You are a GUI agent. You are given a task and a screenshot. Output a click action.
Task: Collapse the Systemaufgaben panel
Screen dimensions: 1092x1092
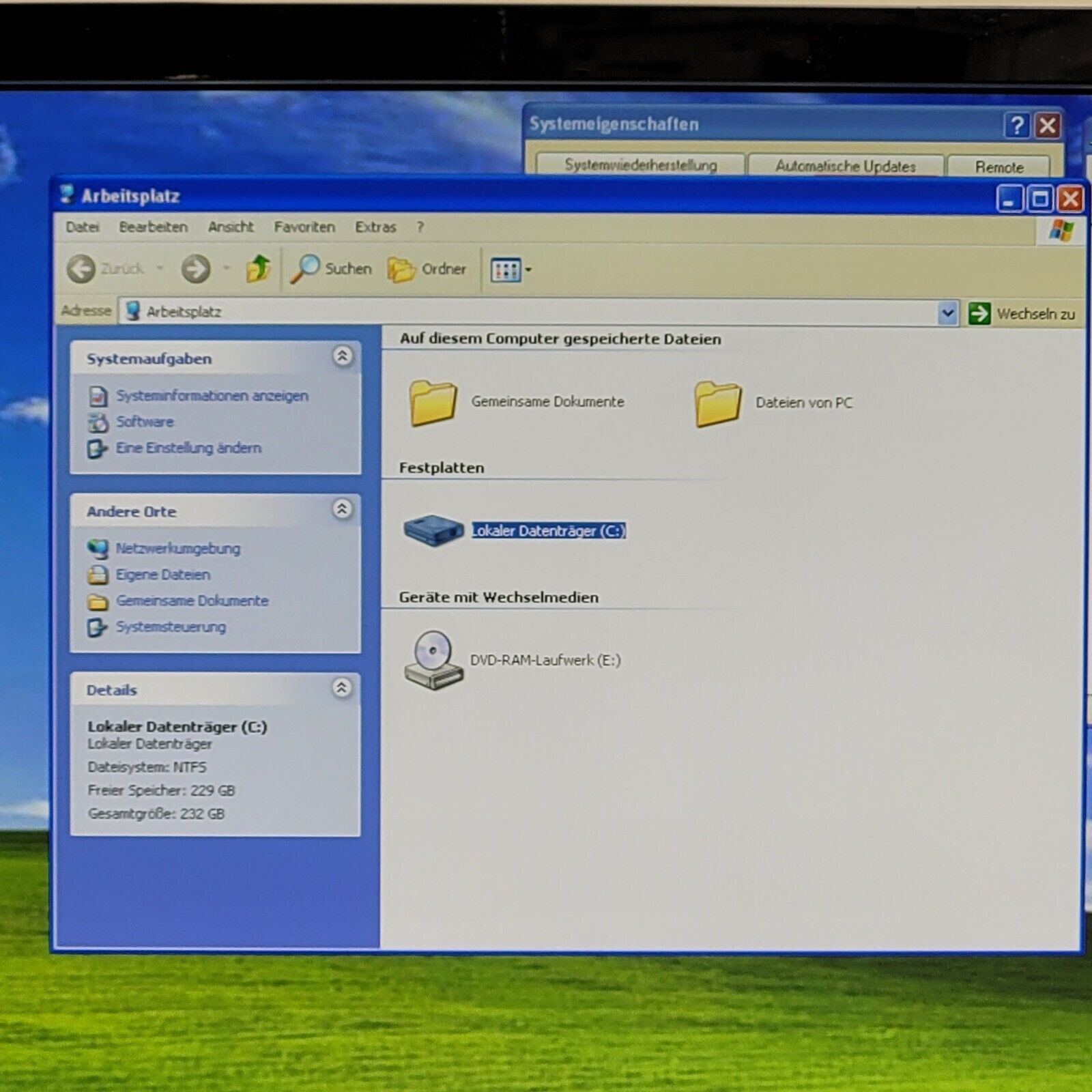tap(342, 356)
